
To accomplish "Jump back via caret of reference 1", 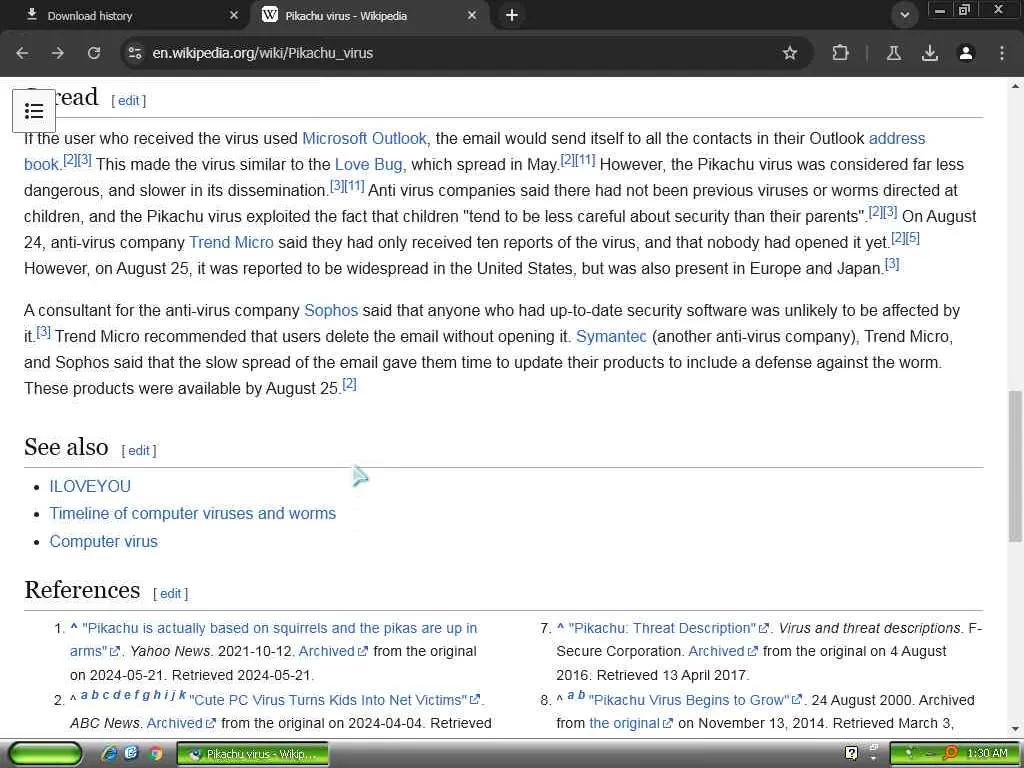I will (74, 628).
